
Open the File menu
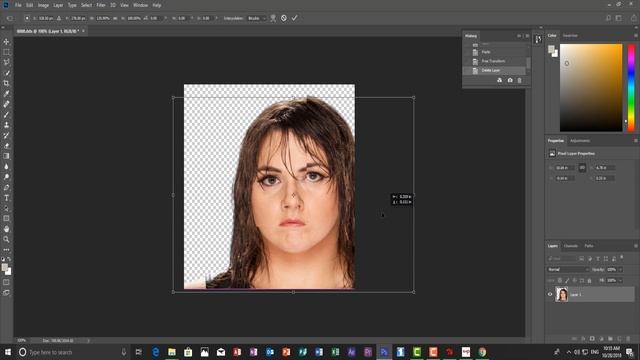point(18,5)
